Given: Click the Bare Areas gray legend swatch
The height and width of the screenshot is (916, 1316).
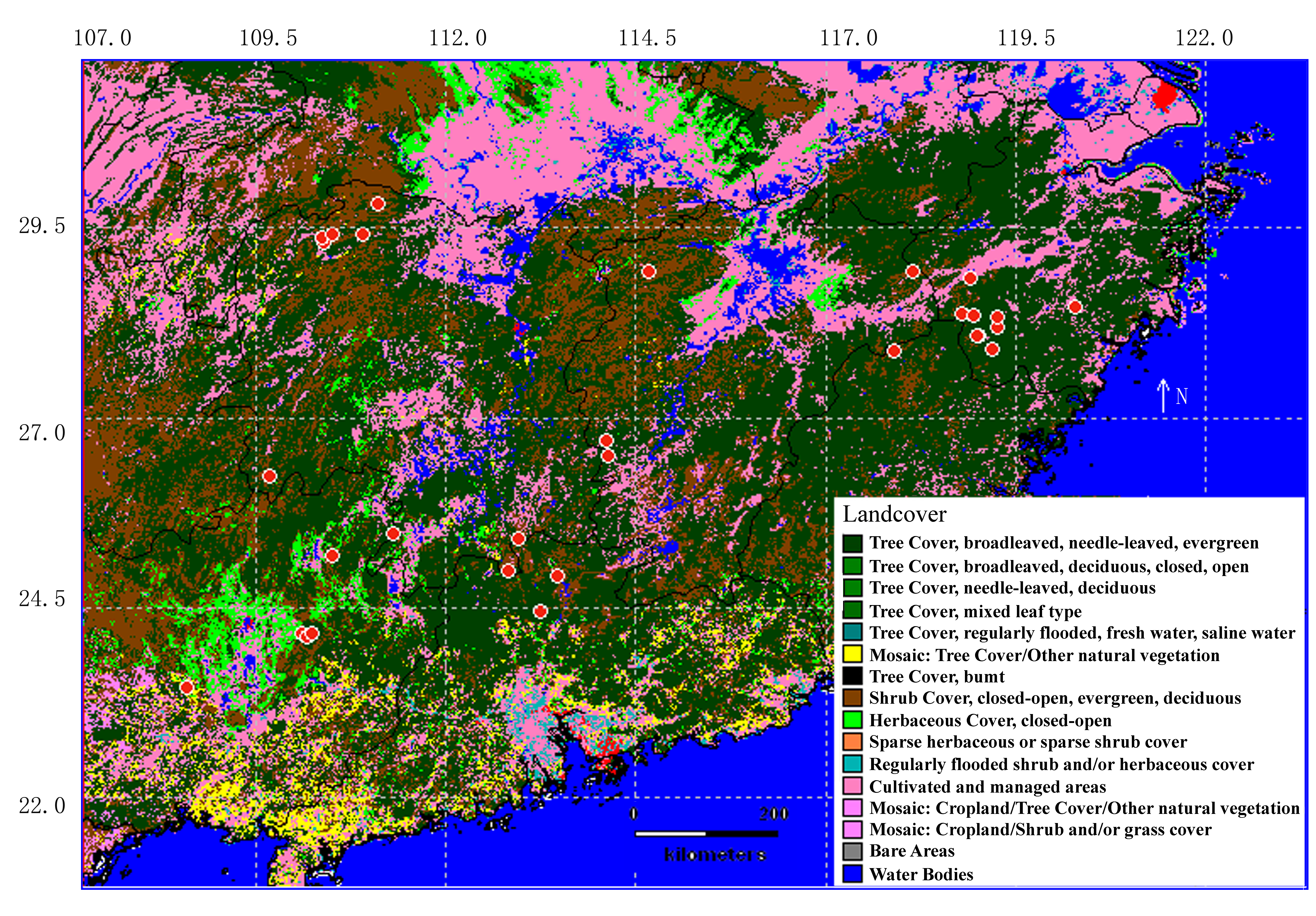Looking at the screenshot, I should (852, 851).
